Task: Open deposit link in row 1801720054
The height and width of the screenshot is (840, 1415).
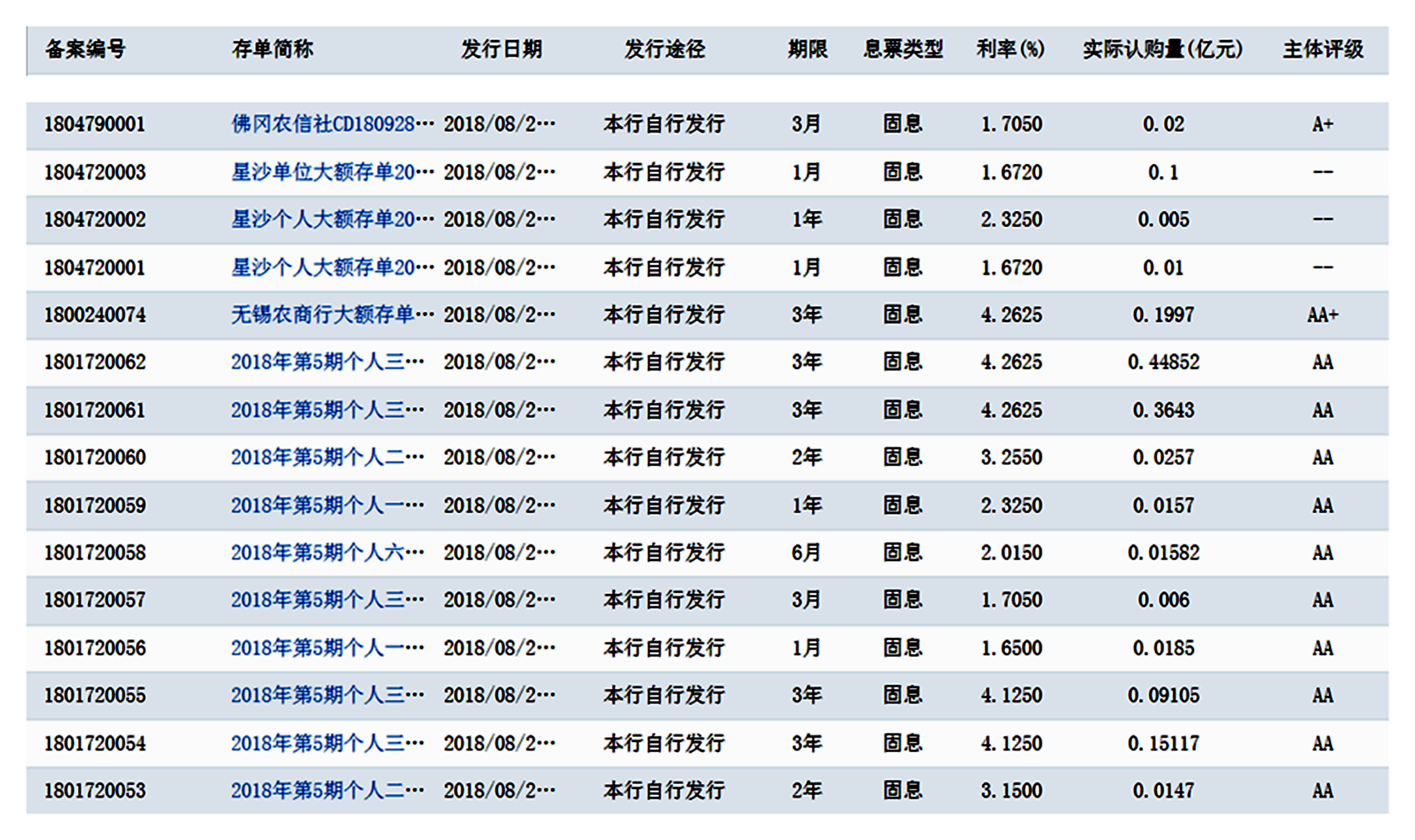Action: tap(327, 743)
